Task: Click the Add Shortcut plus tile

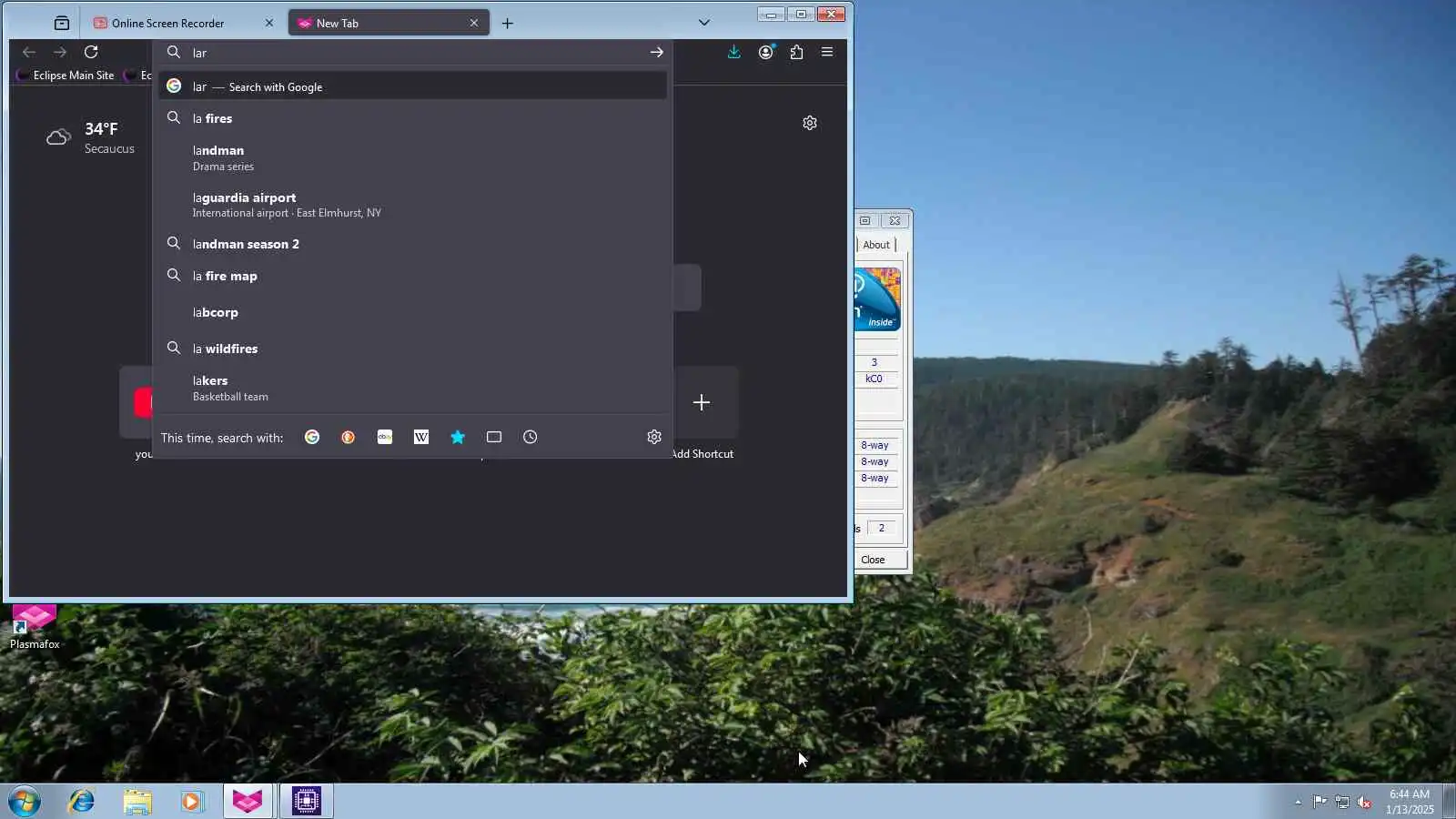Action: [702, 402]
